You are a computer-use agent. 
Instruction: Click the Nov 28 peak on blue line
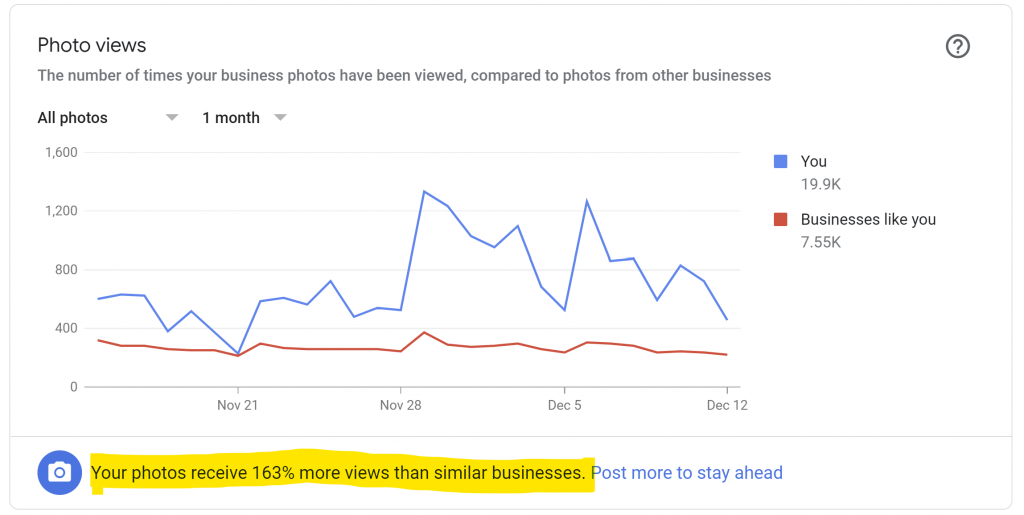point(424,191)
